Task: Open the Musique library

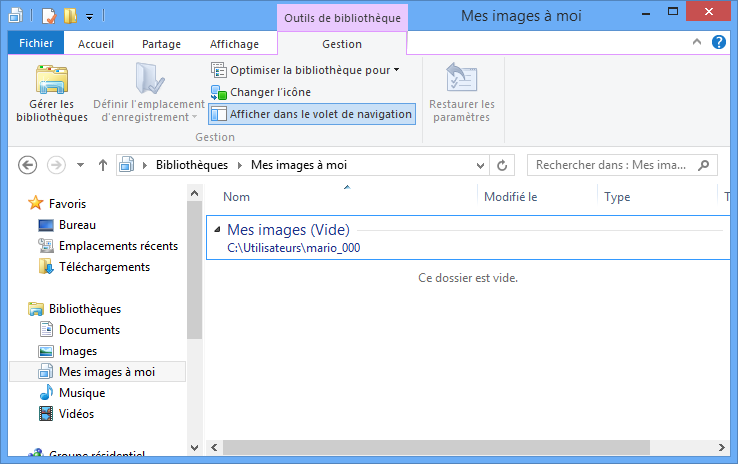Action: [x=82, y=393]
